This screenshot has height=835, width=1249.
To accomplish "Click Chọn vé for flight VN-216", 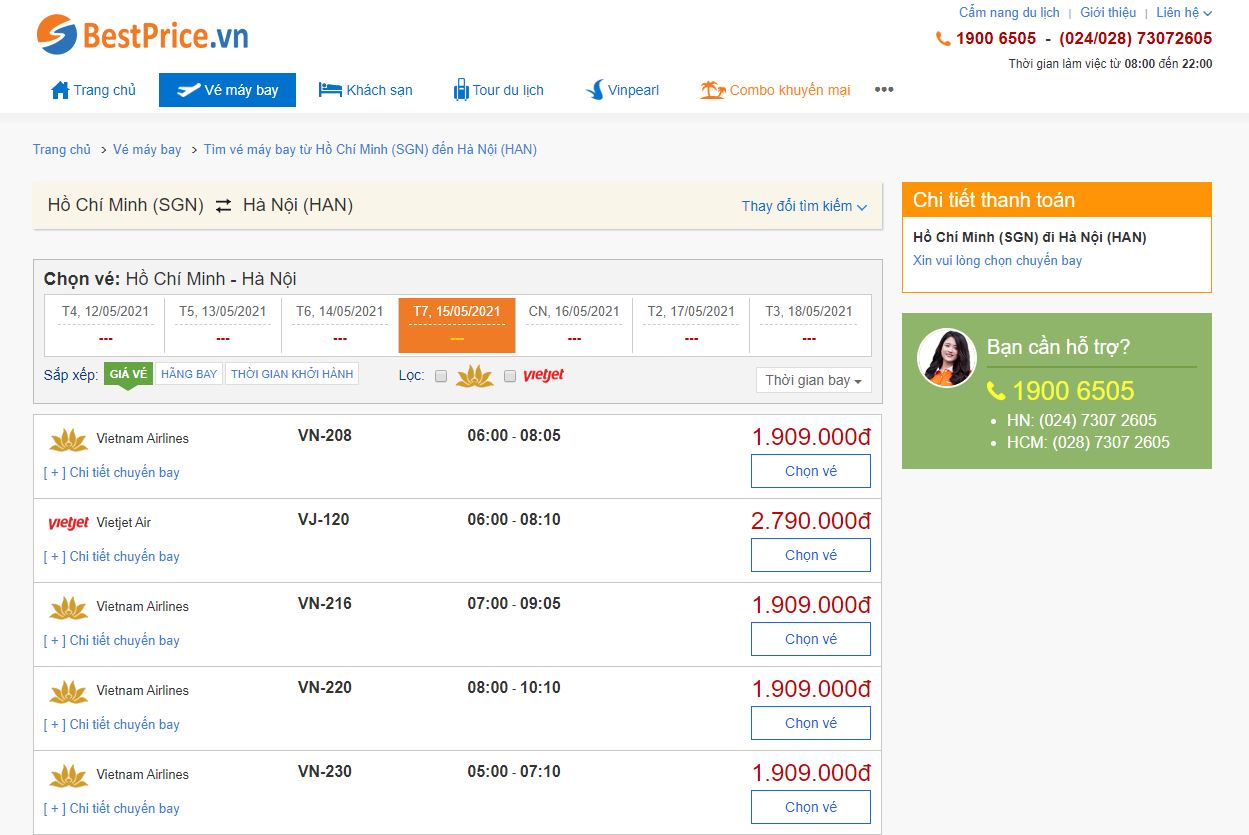I will pyautogui.click(x=811, y=639).
